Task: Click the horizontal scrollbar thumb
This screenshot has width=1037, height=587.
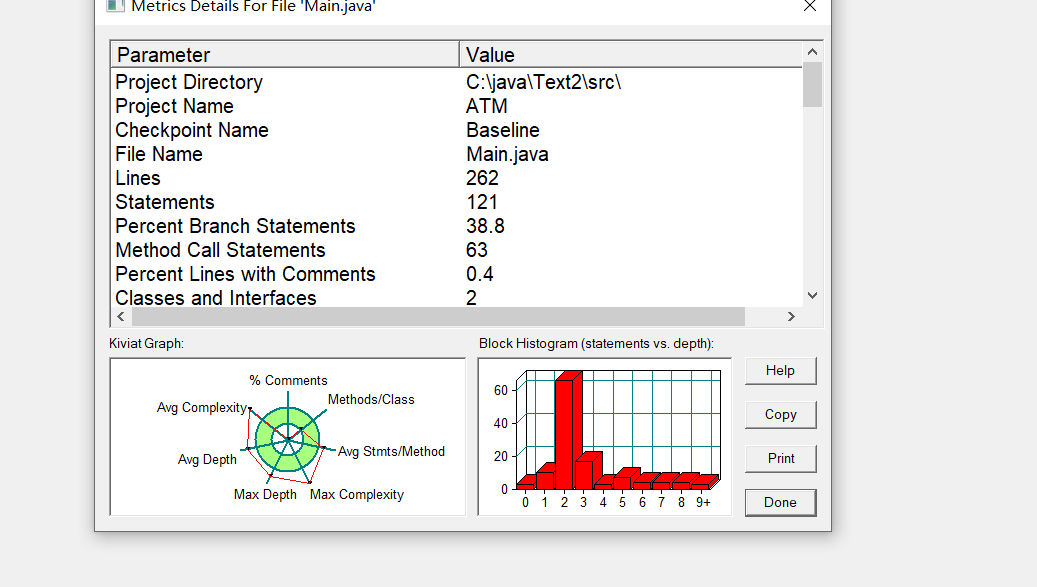Action: point(438,317)
